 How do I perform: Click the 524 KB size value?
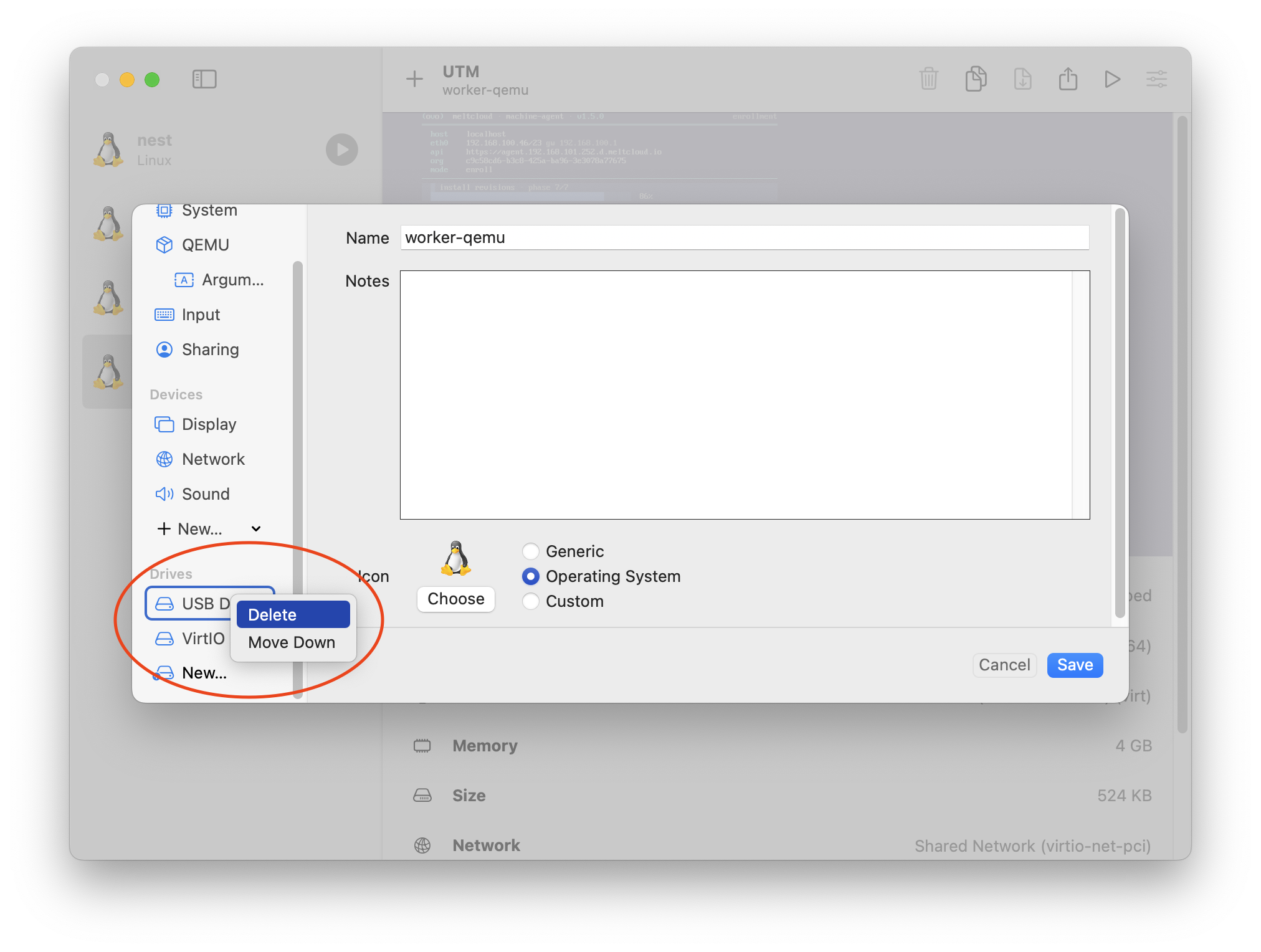click(1124, 796)
